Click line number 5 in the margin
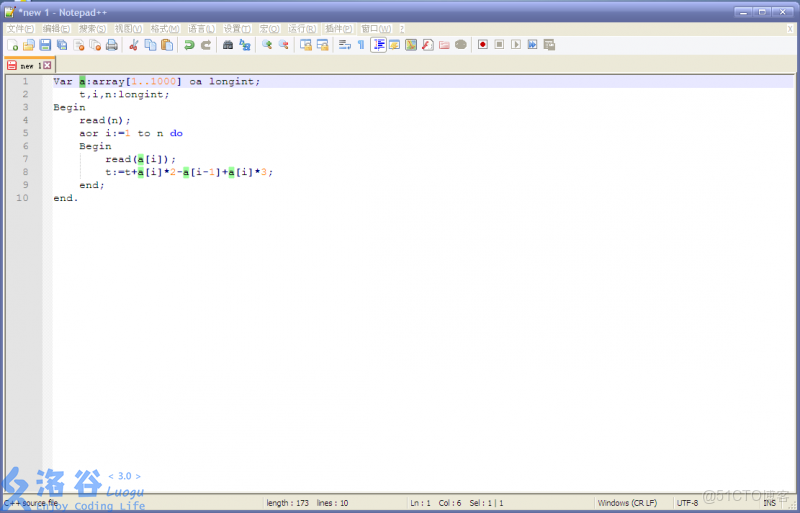Viewport: 800px width, 513px height. click(x=25, y=133)
